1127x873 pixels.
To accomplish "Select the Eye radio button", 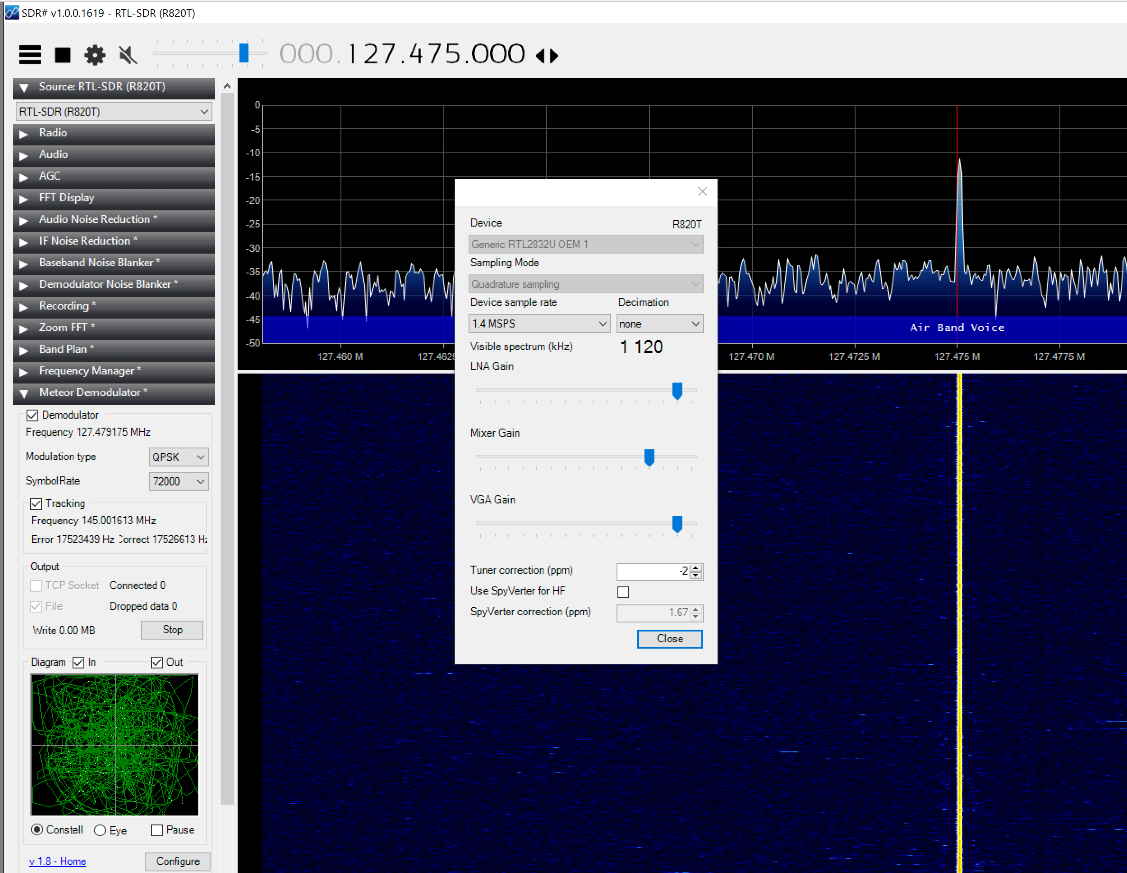I will [x=100, y=830].
